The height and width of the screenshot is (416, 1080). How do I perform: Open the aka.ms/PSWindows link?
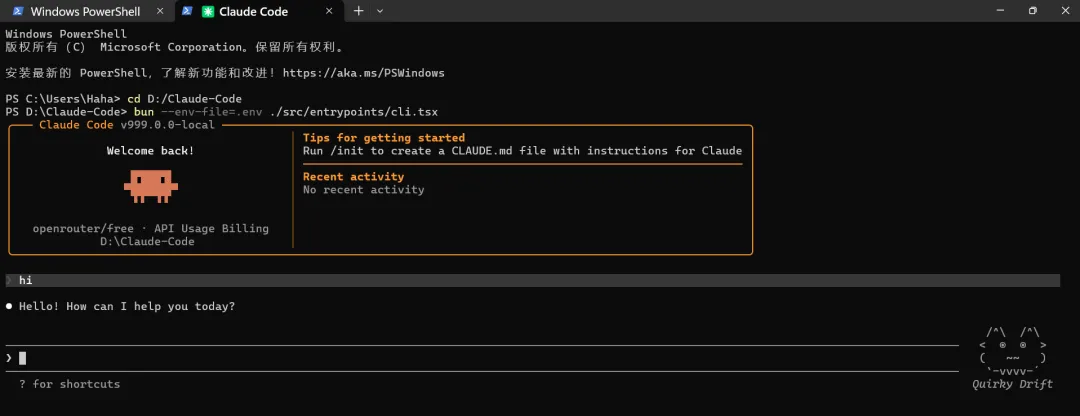363,73
